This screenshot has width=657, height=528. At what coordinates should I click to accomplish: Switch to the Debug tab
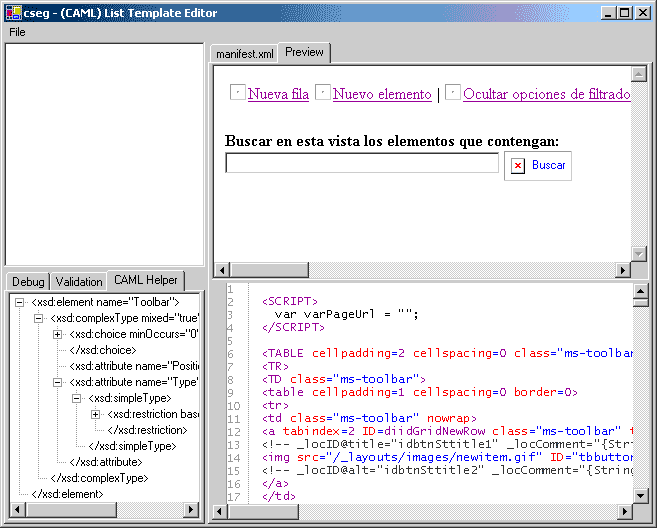(28, 282)
